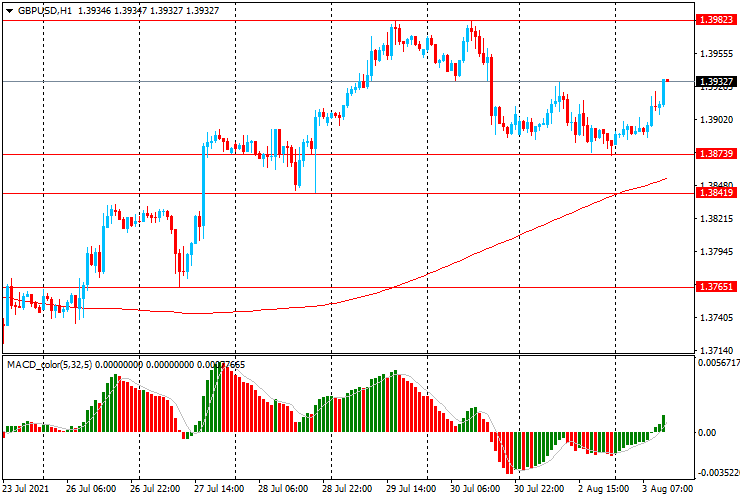Click the 2 Aug 15:00 time label
Viewport: 740px width, 500px height.
[603, 488]
